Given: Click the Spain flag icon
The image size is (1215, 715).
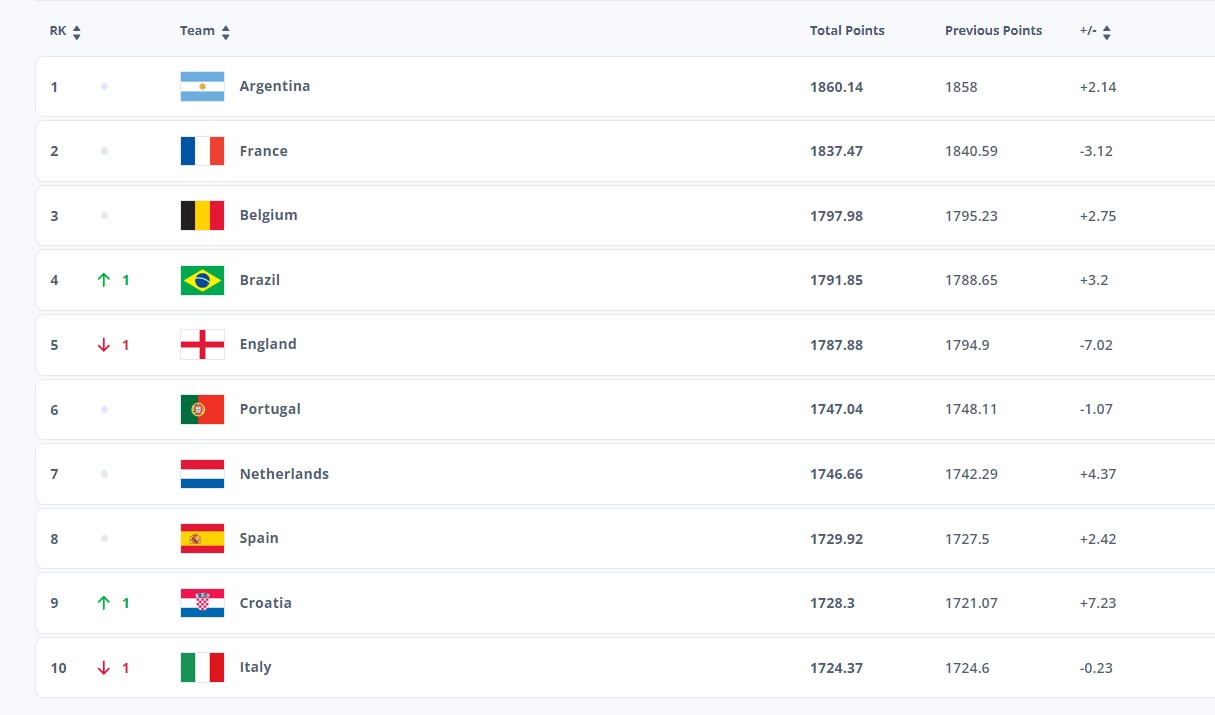Looking at the screenshot, I should (202, 538).
